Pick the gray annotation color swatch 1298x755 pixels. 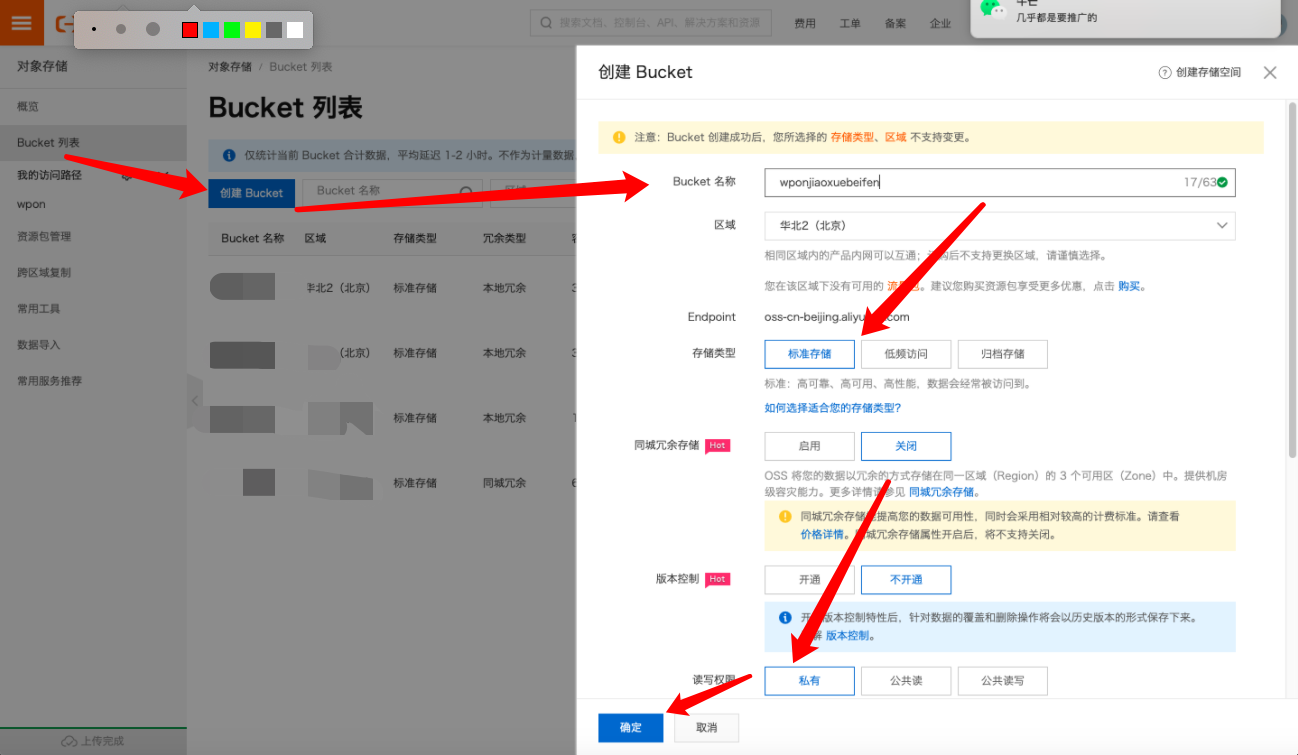[x=274, y=30]
